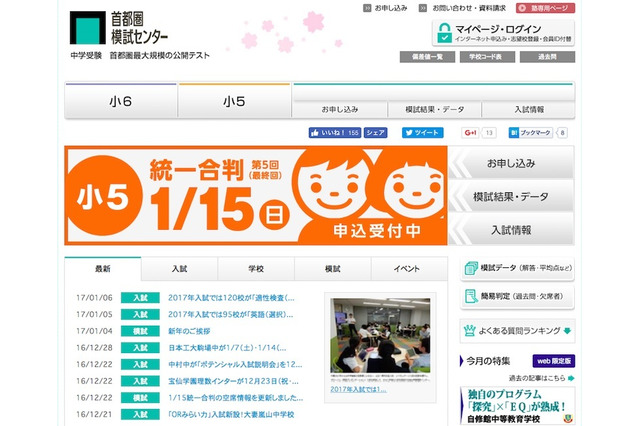This screenshot has width=640, height=426.
Task: Click the 入試 tag on 16/12/28 row
Action: point(140,348)
